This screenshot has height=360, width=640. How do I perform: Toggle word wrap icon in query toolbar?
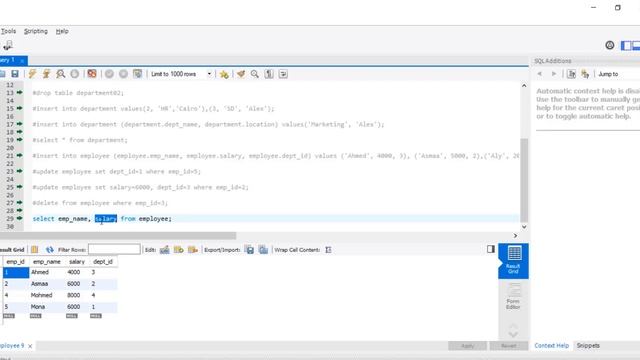pos(283,74)
